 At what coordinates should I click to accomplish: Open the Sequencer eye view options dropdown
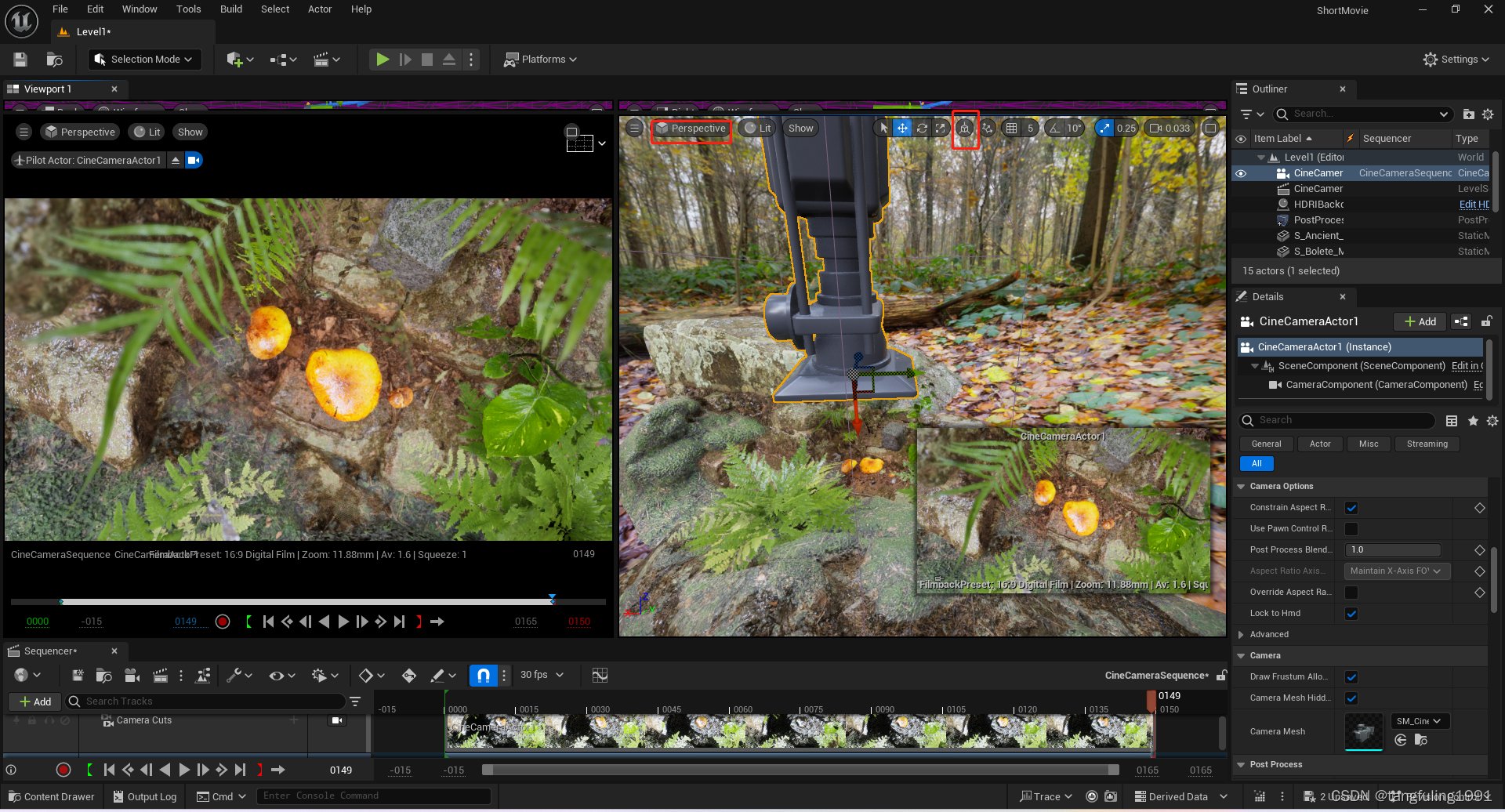point(282,675)
